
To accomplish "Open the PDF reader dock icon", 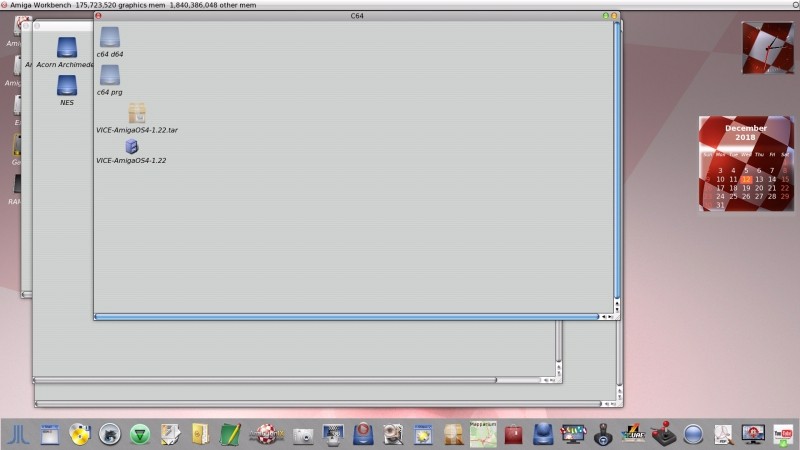I will 723,435.
